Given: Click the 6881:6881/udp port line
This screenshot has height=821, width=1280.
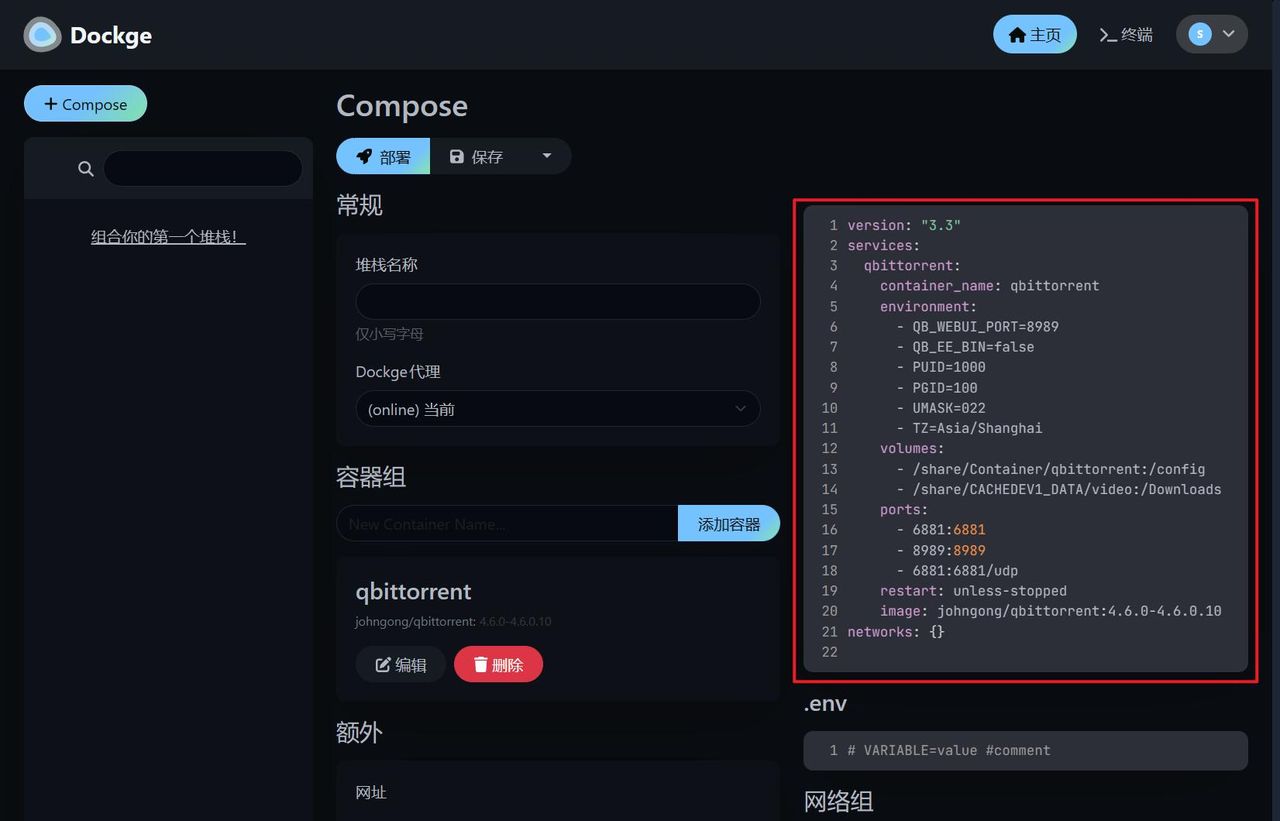Looking at the screenshot, I should [965, 570].
